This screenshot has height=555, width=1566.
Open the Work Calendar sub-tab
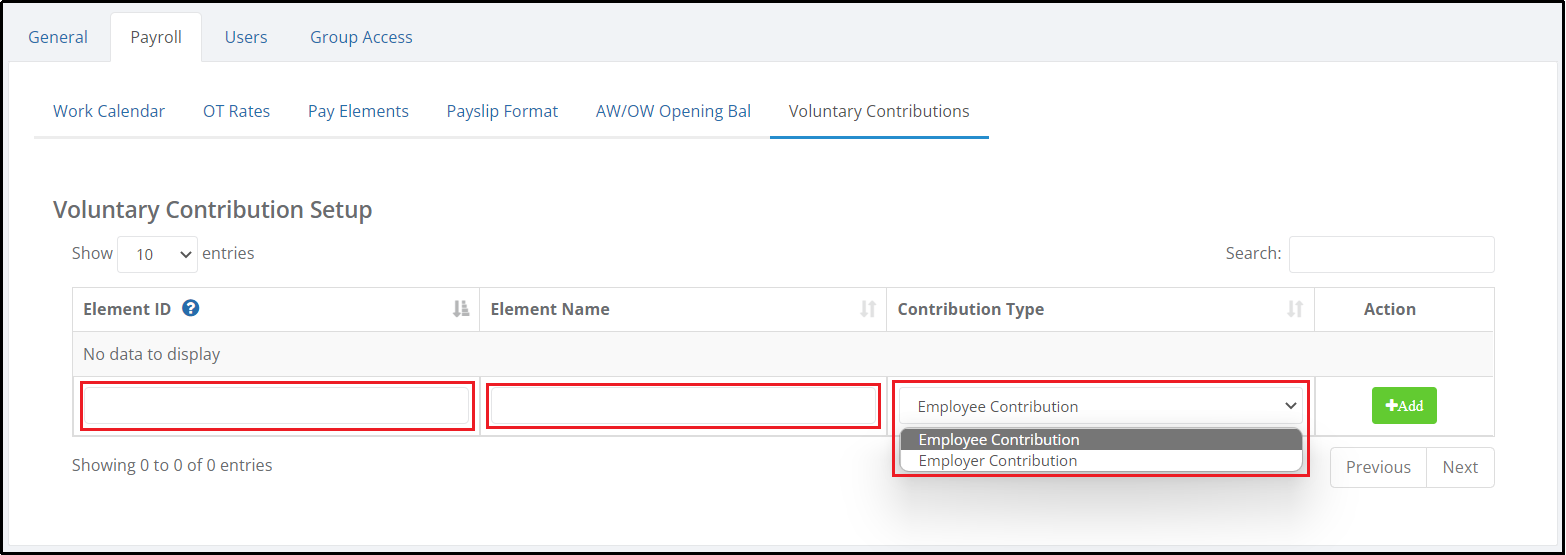coord(109,111)
